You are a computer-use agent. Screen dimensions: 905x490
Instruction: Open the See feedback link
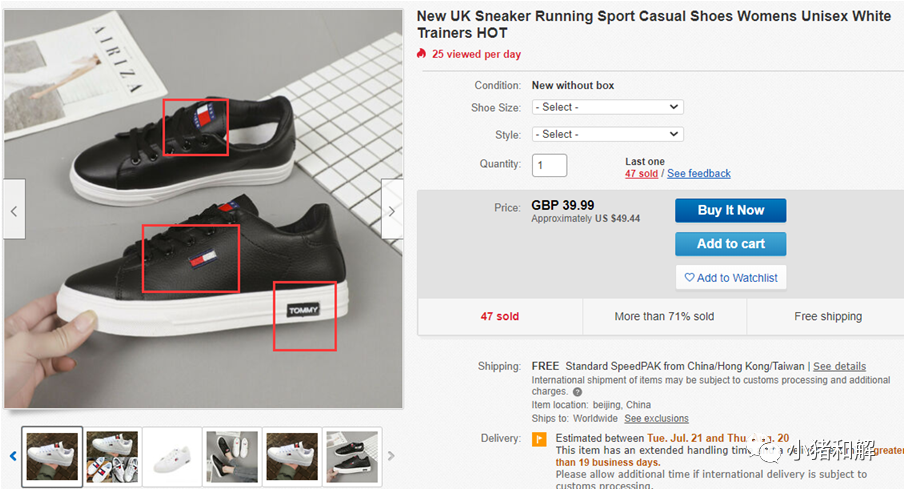(x=699, y=174)
